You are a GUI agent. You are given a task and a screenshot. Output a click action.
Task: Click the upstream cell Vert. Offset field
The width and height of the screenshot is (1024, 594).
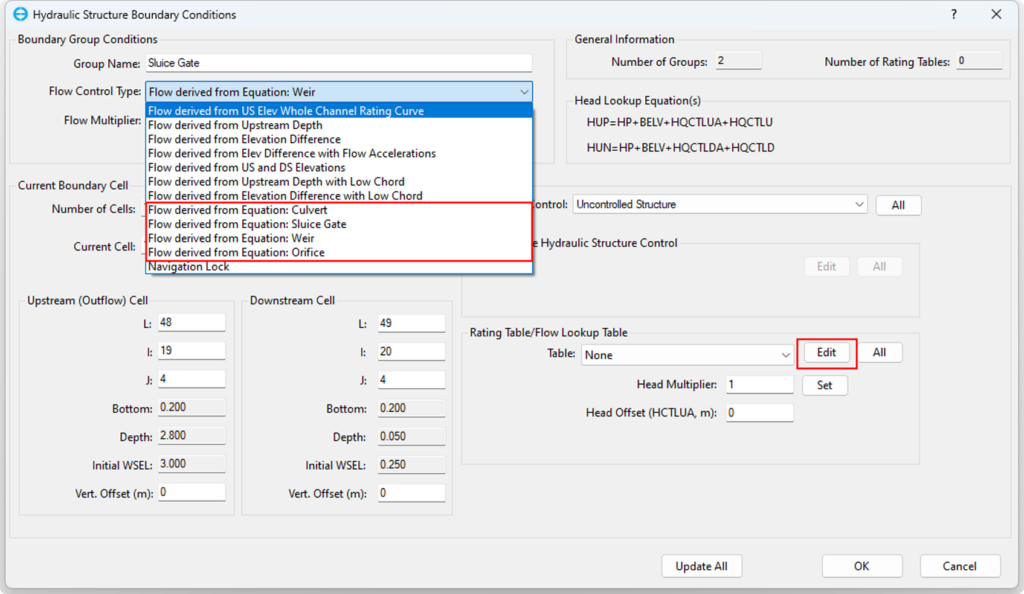tap(190, 493)
